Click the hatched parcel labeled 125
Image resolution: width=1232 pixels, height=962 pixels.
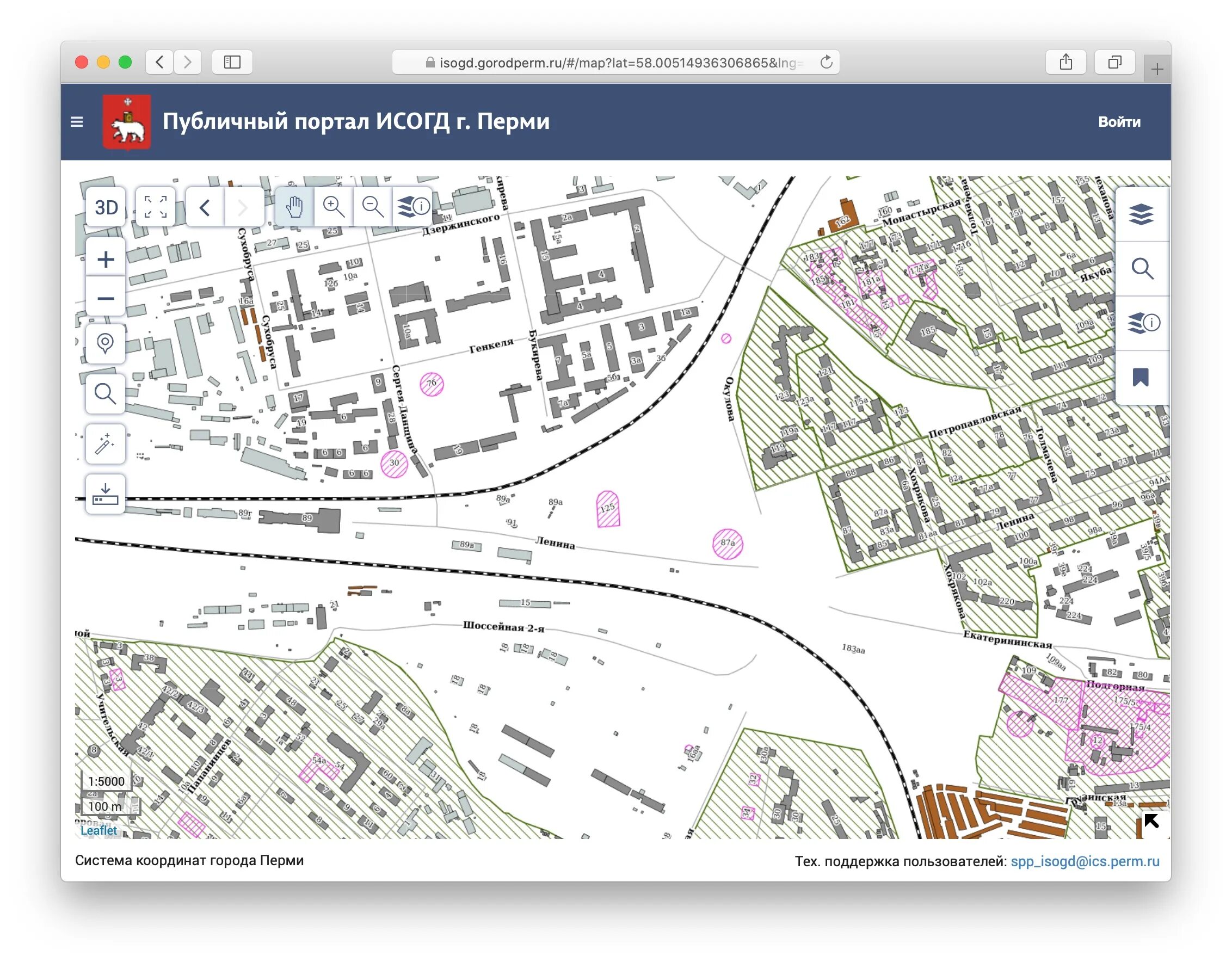608,509
